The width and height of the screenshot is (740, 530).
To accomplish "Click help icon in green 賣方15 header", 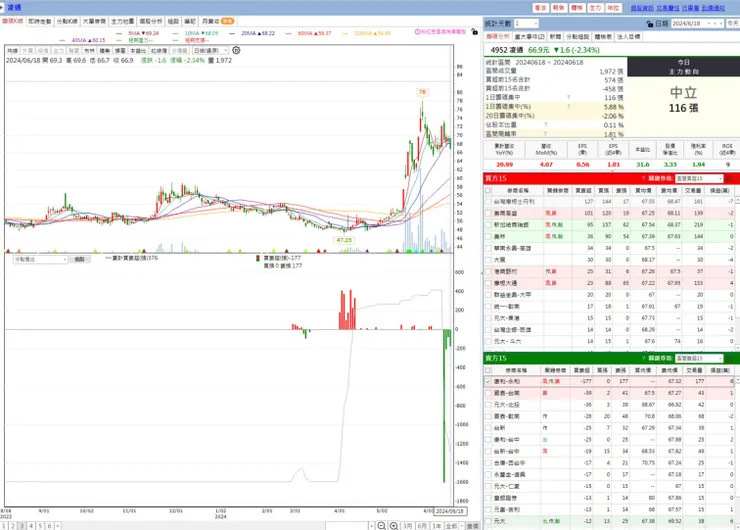I will [x=643, y=358].
